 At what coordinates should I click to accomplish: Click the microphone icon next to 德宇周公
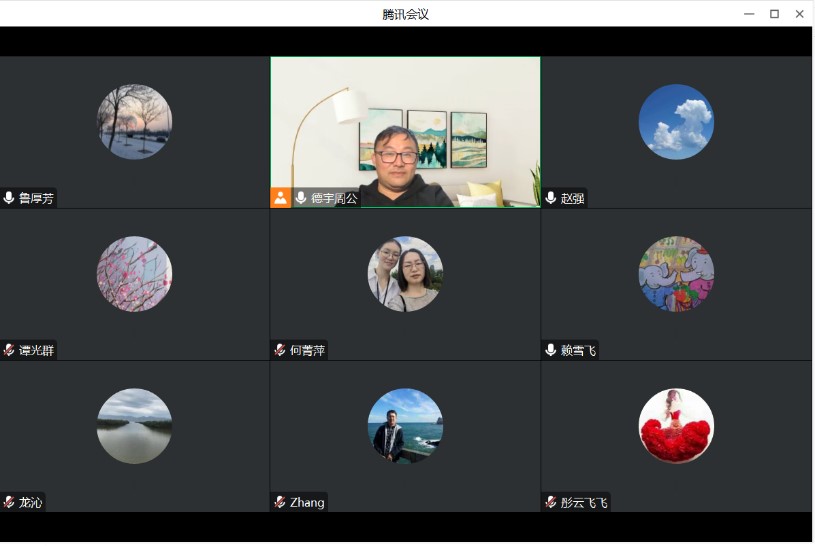tap(301, 198)
